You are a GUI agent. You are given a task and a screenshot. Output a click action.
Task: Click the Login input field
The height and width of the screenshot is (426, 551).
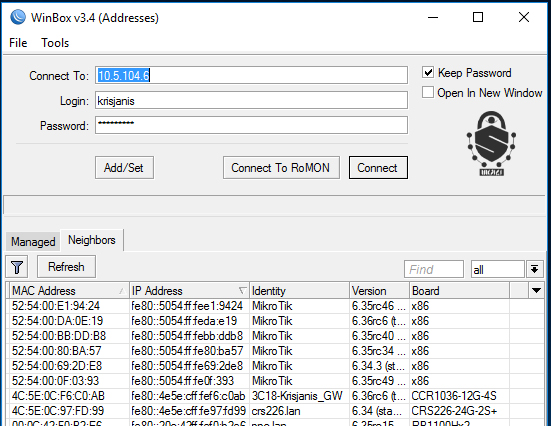tap(251, 101)
